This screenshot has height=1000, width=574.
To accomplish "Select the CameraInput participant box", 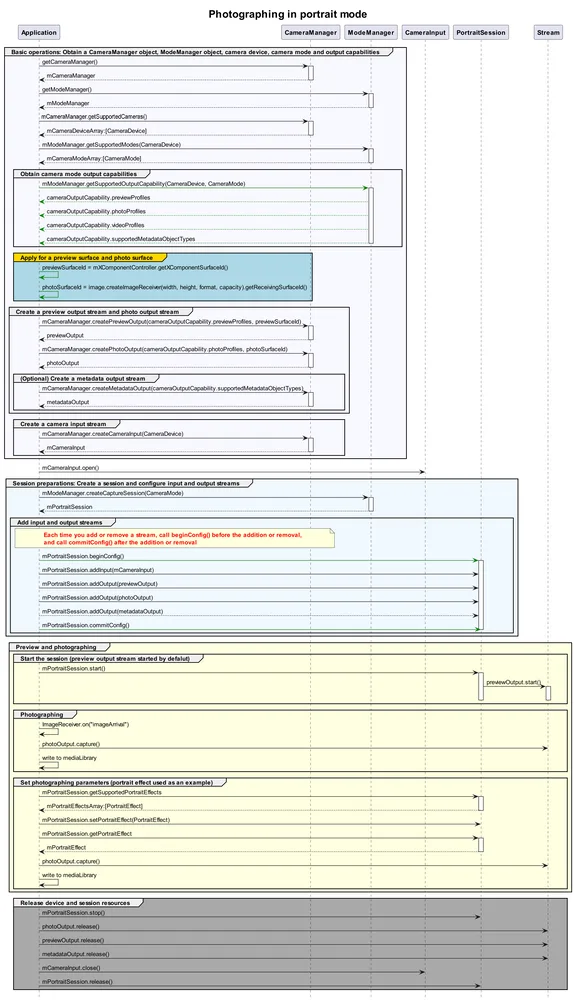I will 425,33.
